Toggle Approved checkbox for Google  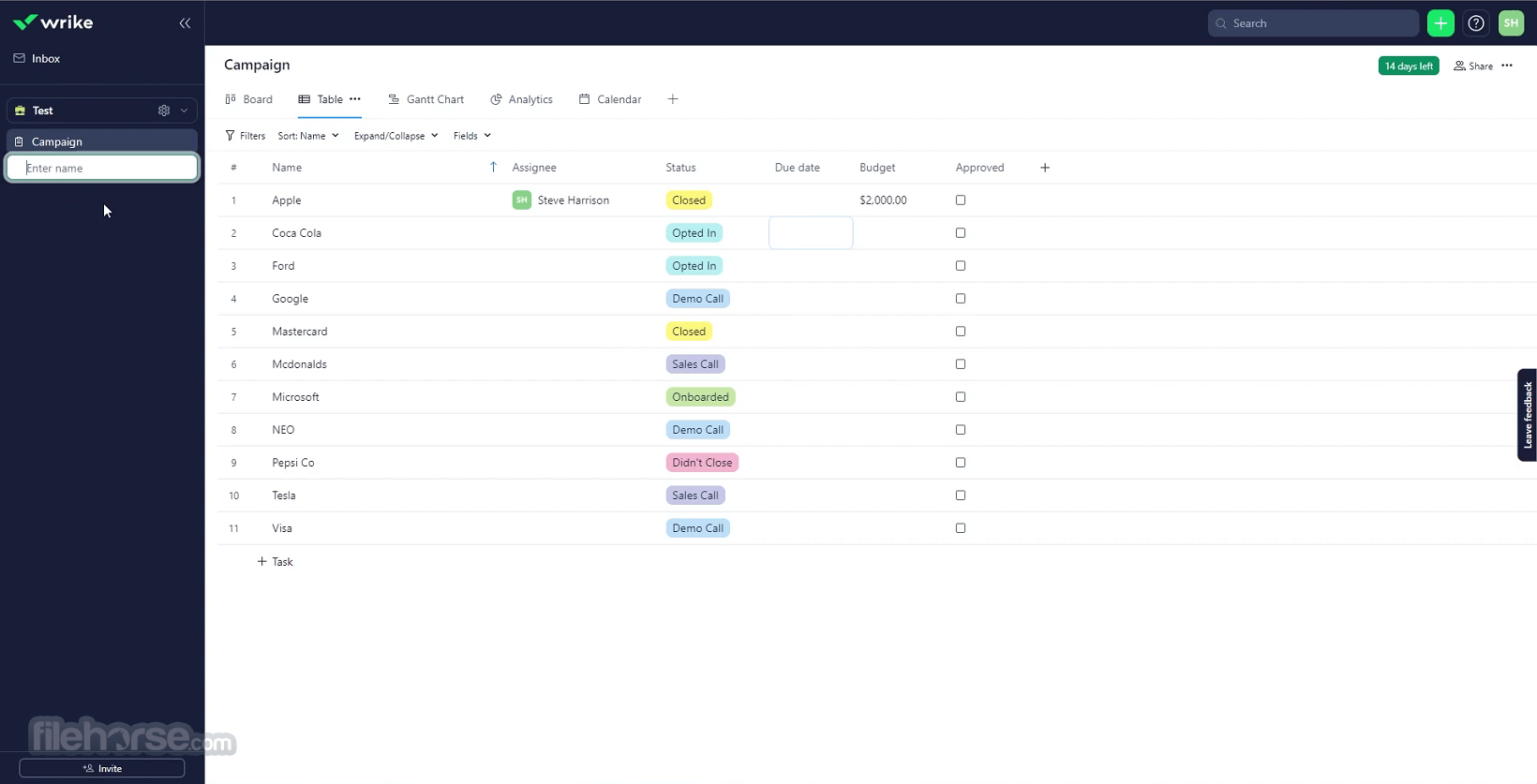961,299
